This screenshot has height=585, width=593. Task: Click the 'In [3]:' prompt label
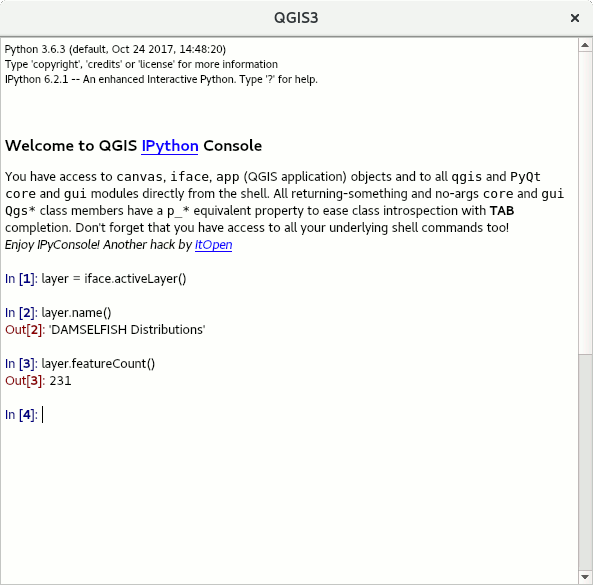(21, 364)
